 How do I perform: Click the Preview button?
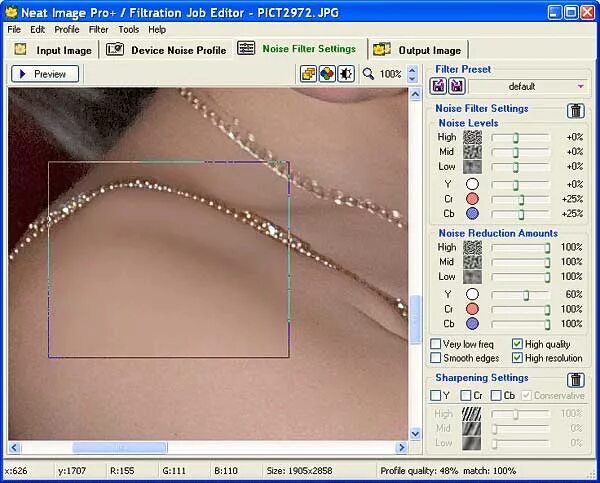tap(45, 74)
